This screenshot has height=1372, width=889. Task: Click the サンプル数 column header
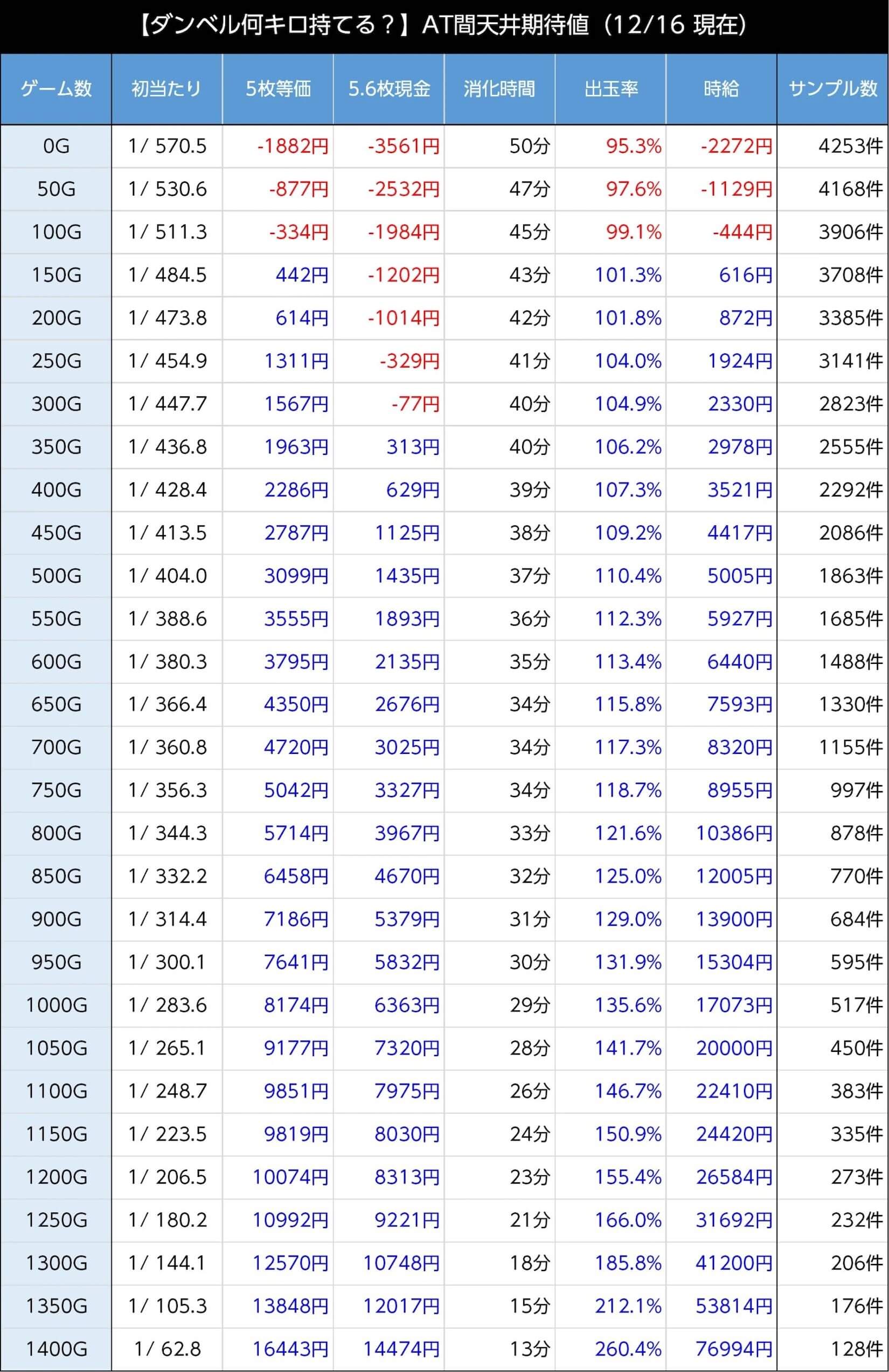click(832, 89)
